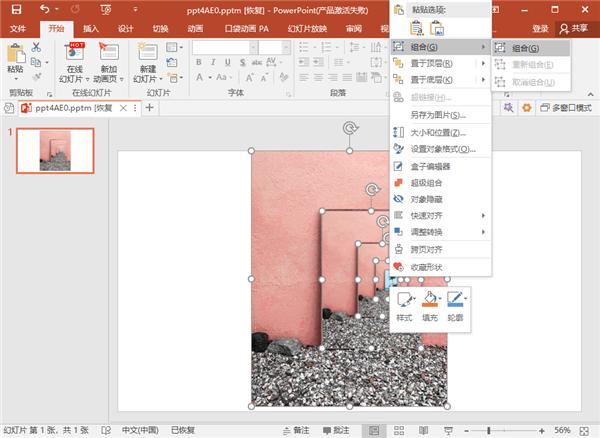Apply bullet list formatting
The width and height of the screenshot is (600, 438).
coord(304,47)
